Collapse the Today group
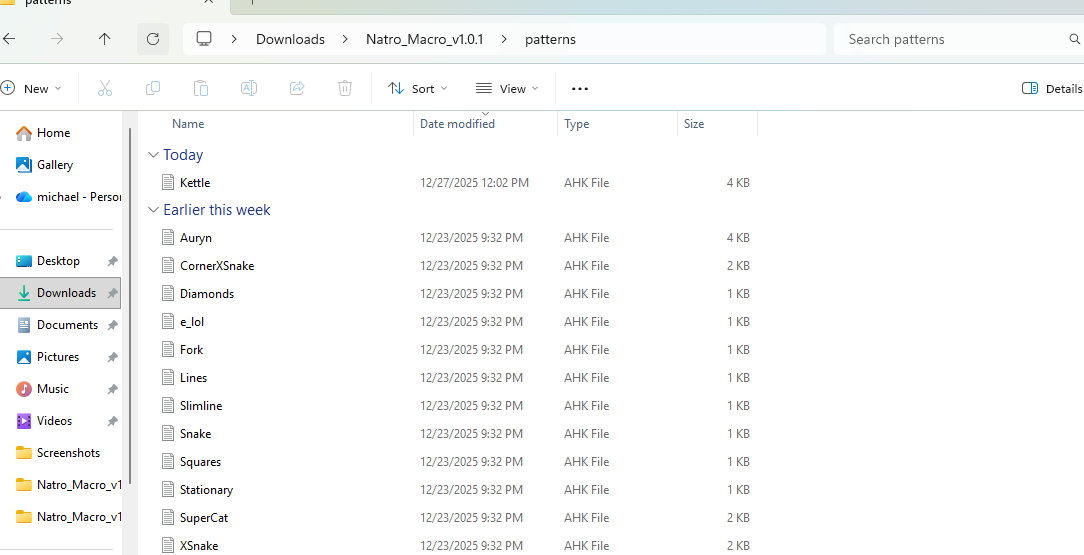1084x555 pixels. coord(153,155)
